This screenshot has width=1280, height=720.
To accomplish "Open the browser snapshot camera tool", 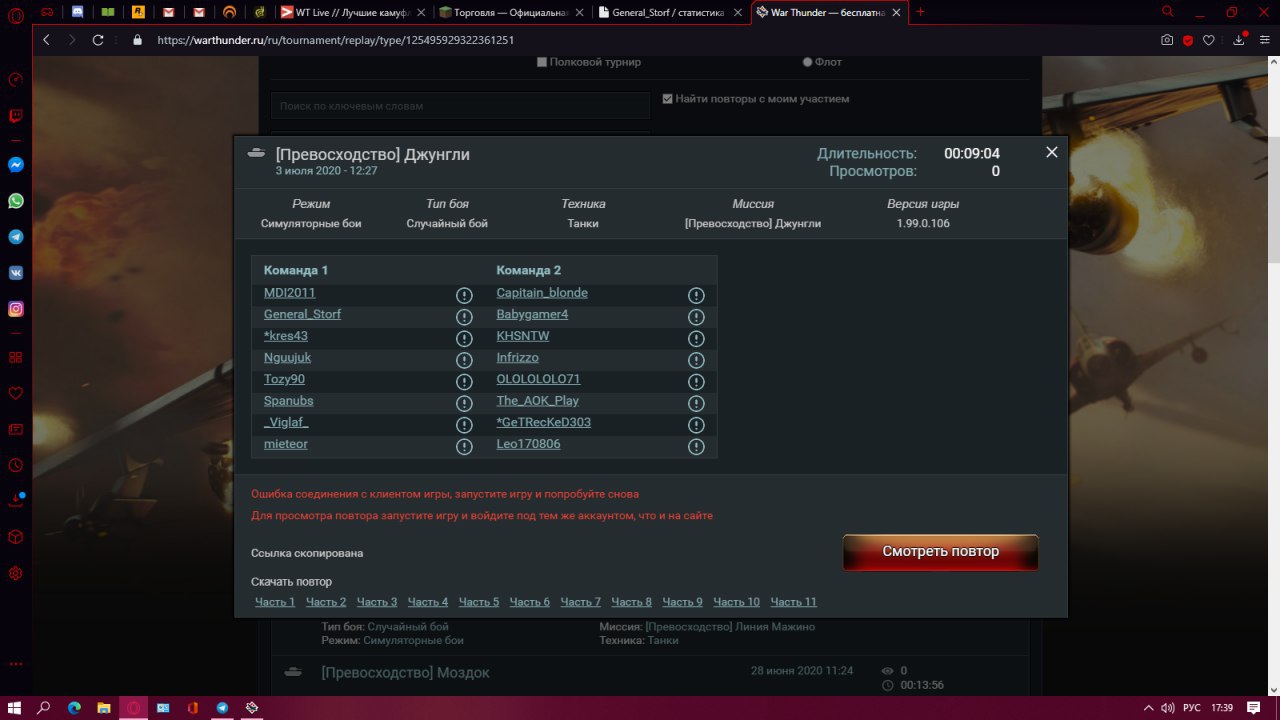I will [x=1167, y=40].
